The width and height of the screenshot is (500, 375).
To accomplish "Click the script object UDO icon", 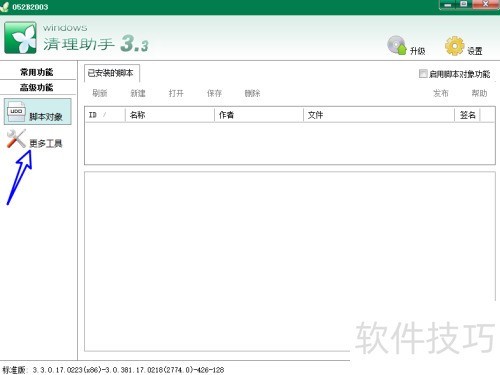I will [x=16, y=112].
